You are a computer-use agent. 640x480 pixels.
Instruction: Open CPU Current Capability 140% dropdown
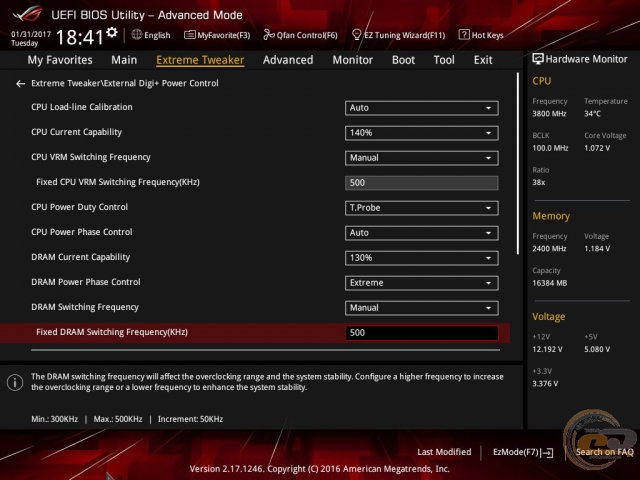(421, 133)
